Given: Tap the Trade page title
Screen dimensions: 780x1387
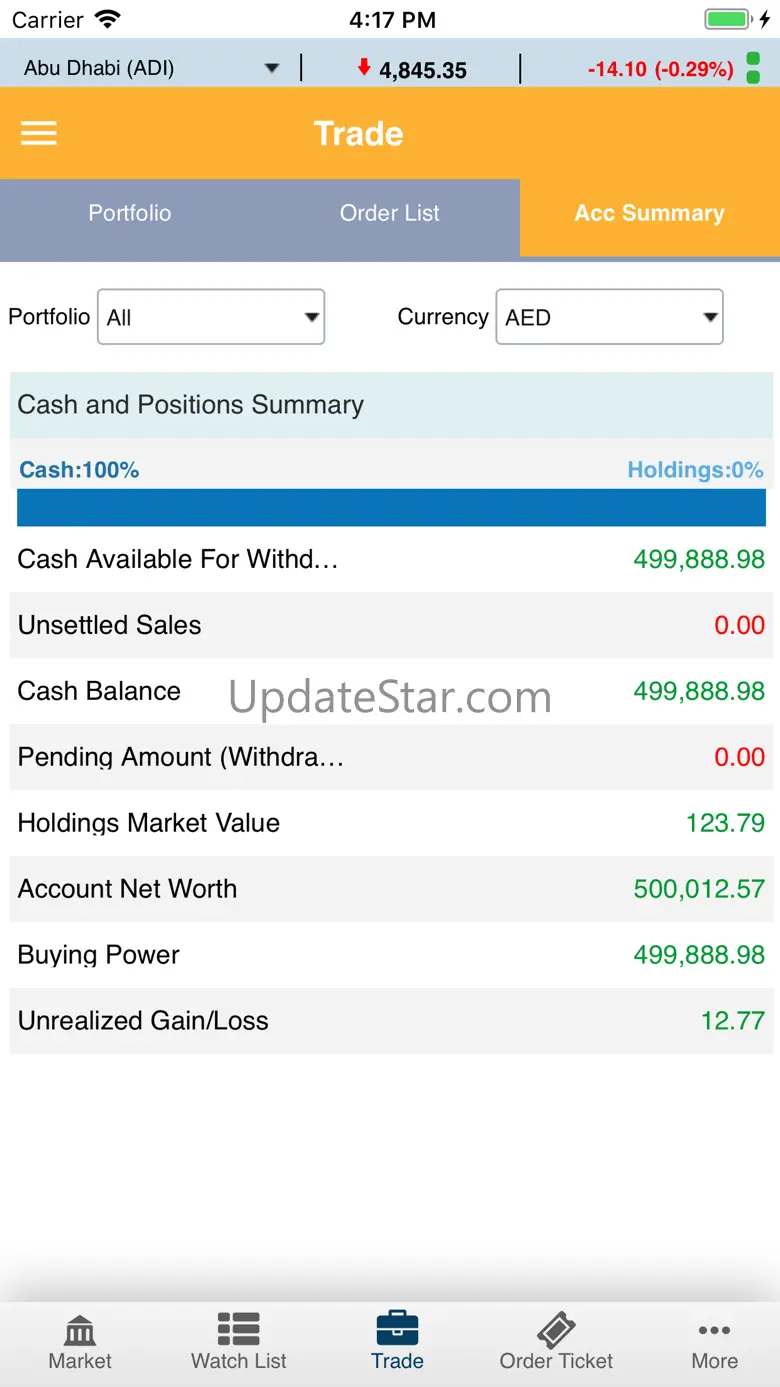Looking at the screenshot, I should click(x=358, y=133).
